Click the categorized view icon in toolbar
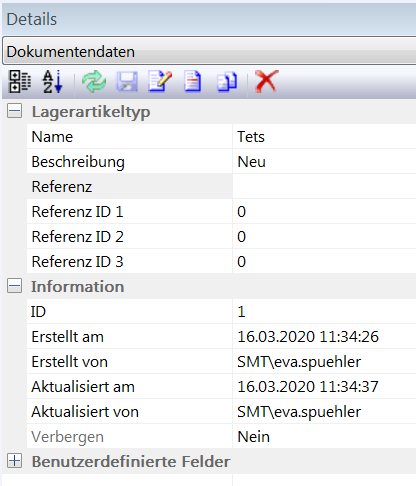The image size is (416, 486). (19, 82)
